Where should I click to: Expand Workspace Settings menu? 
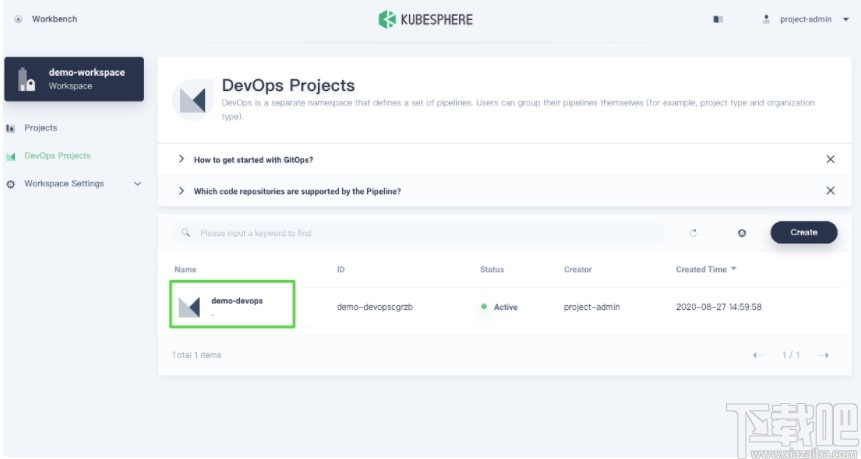click(137, 184)
